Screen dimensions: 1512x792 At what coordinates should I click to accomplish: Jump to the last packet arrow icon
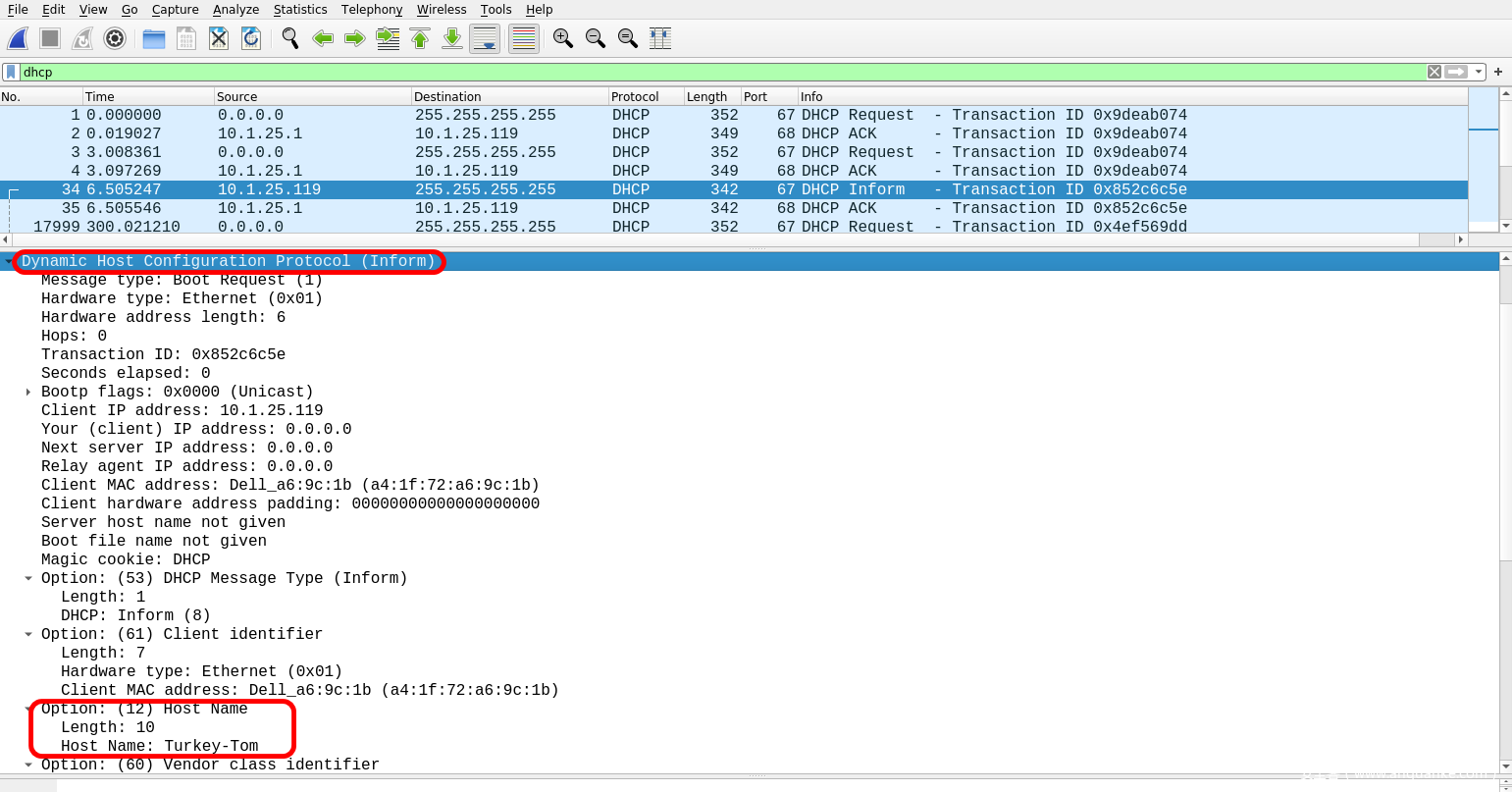click(452, 38)
